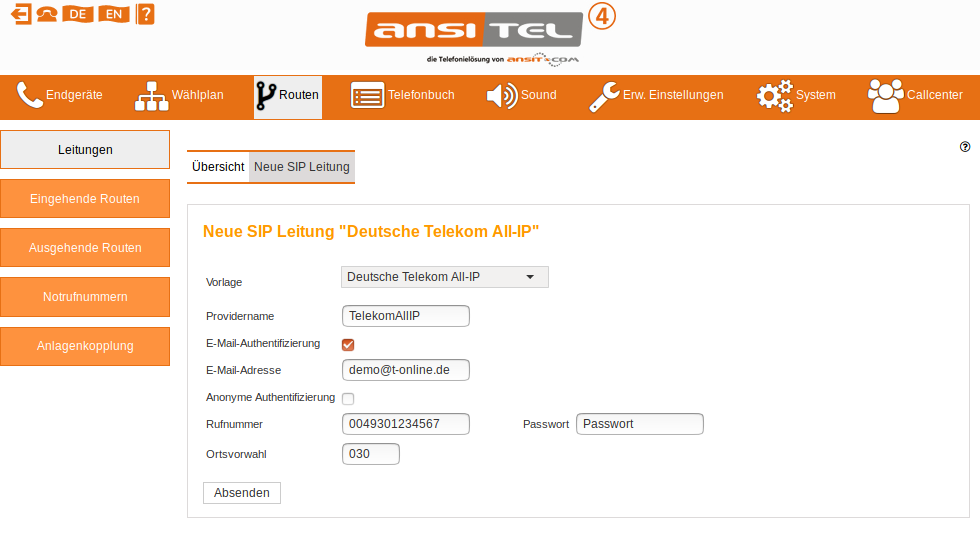
Task: Expand the Vorlage dropdown
Action: (x=445, y=277)
